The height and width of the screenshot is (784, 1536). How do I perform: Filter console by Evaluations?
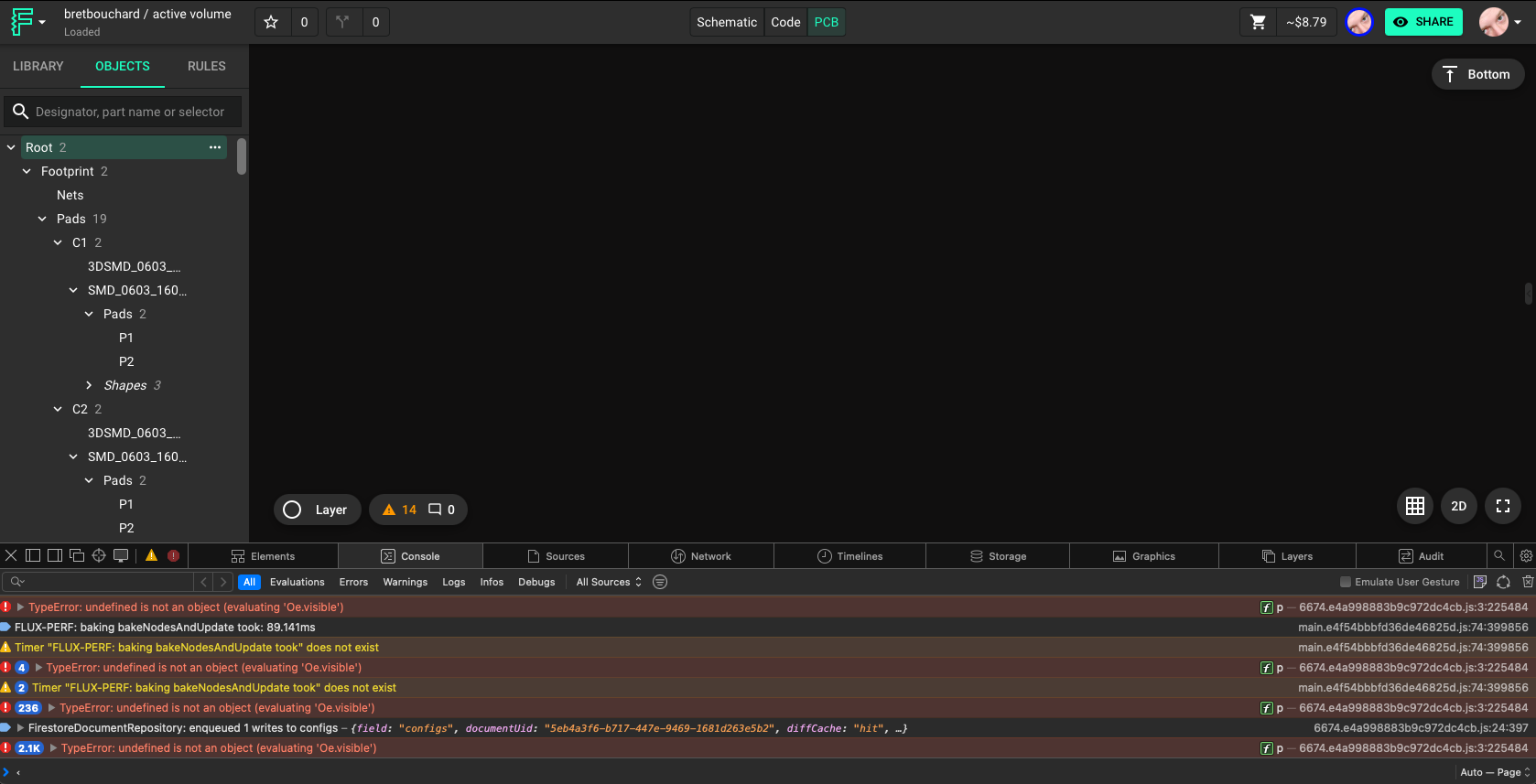(297, 582)
